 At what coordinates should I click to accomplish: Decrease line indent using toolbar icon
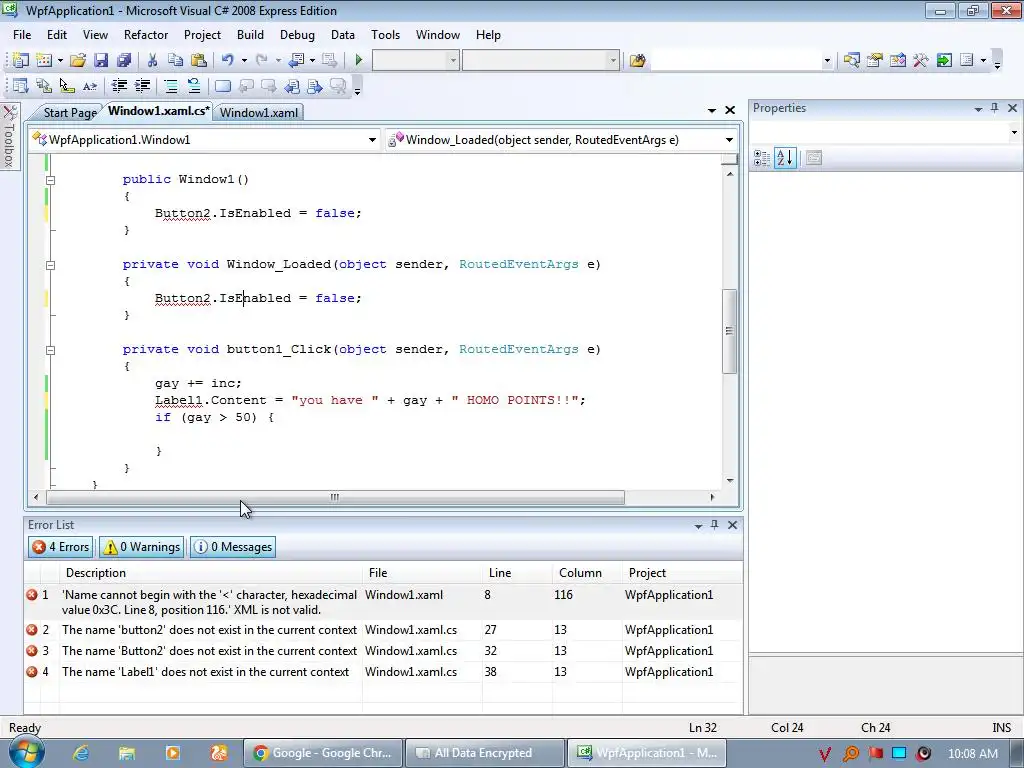(119, 86)
